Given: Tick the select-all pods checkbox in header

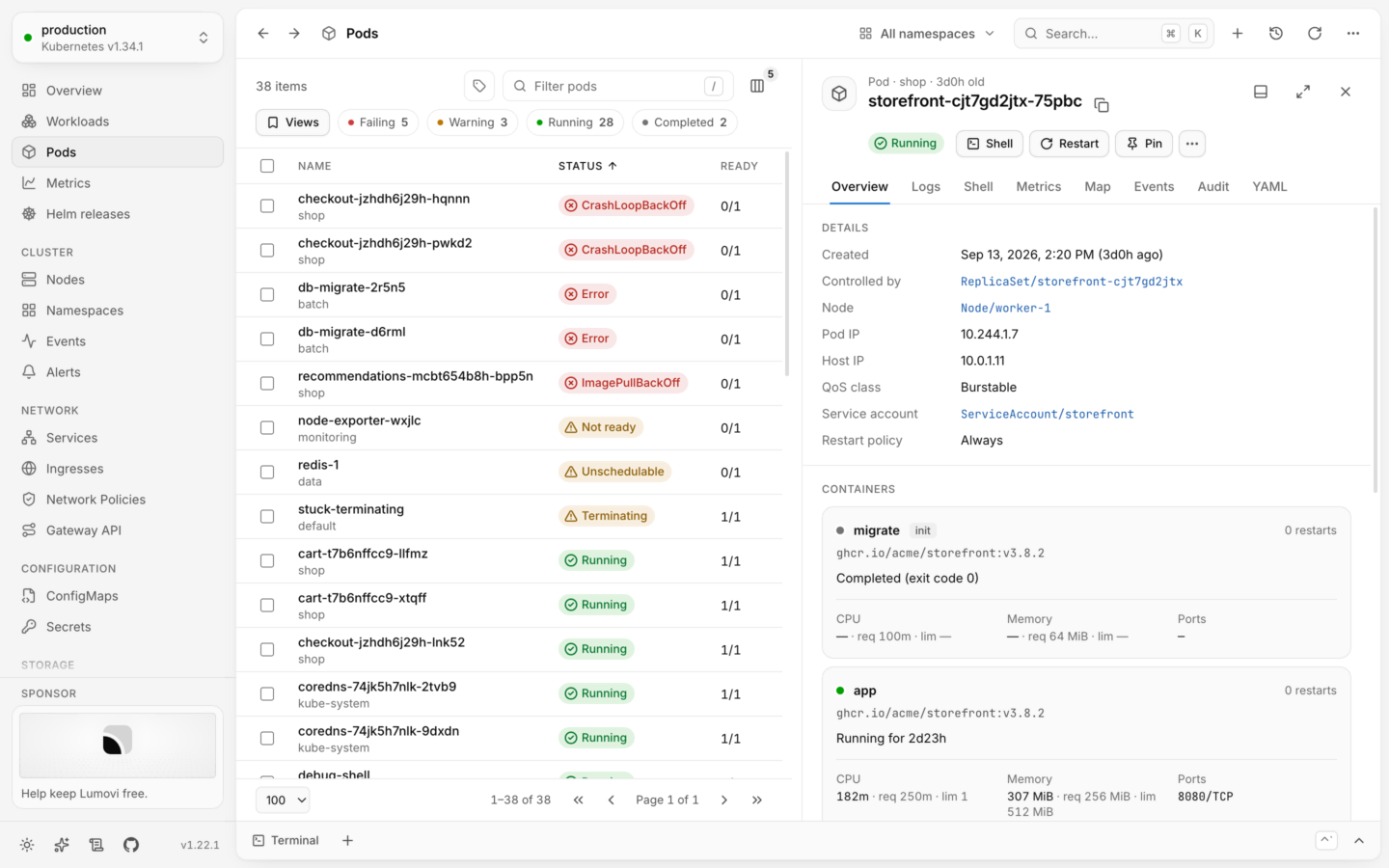Looking at the screenshot, I should pos(267,166).
